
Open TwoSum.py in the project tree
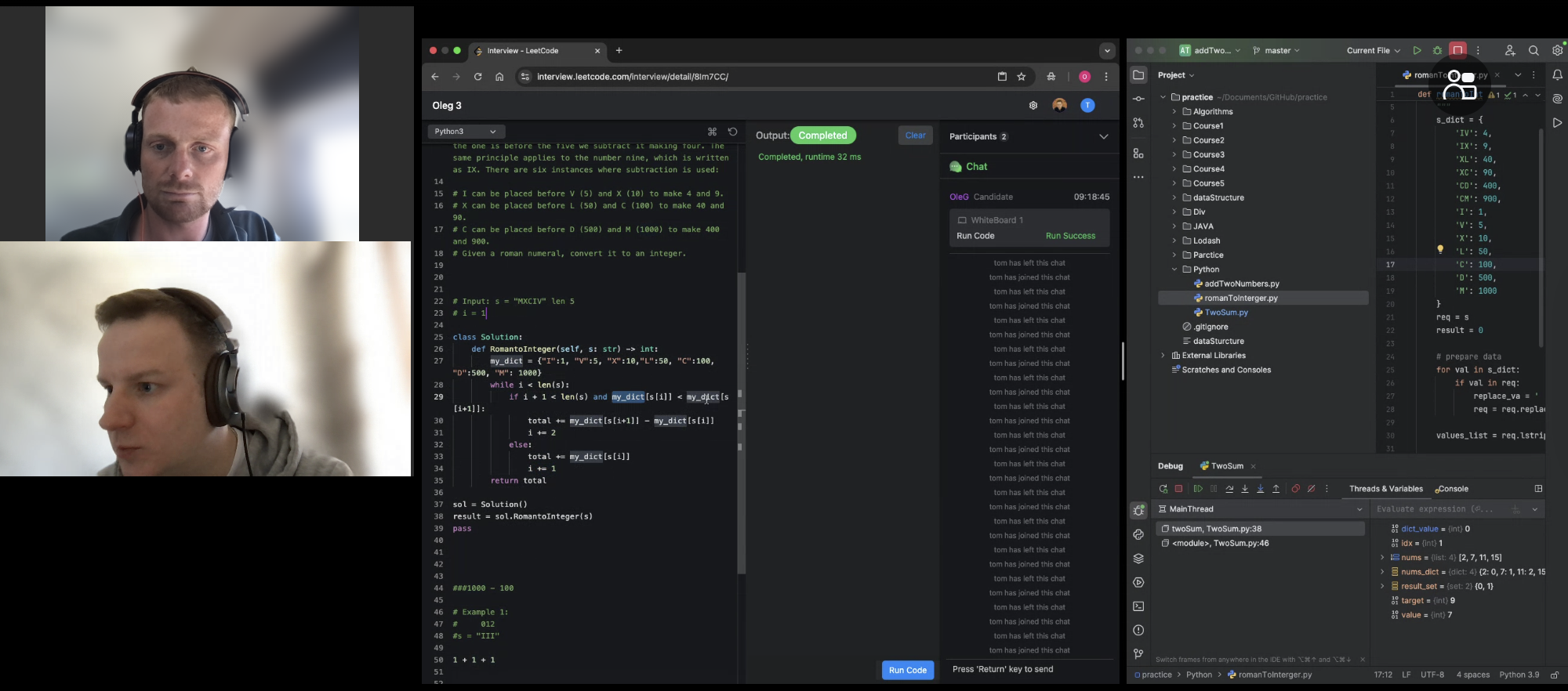(x=1226, y=313)
